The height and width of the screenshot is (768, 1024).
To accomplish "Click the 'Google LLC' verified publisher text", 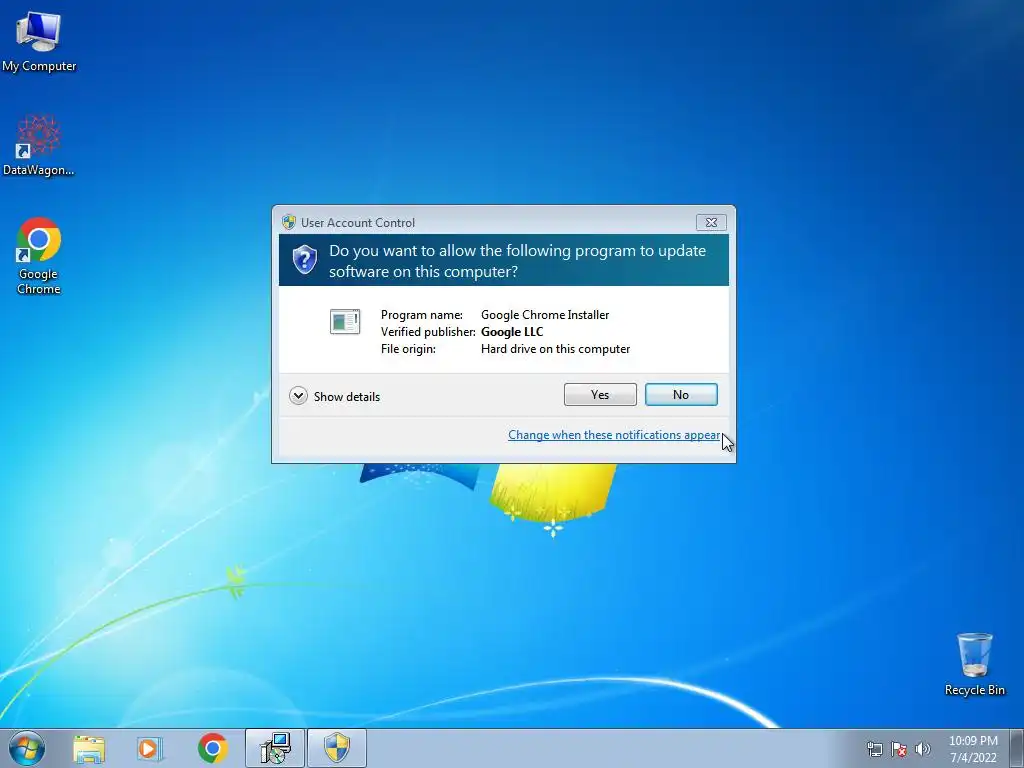I will (x=512, y=332).
